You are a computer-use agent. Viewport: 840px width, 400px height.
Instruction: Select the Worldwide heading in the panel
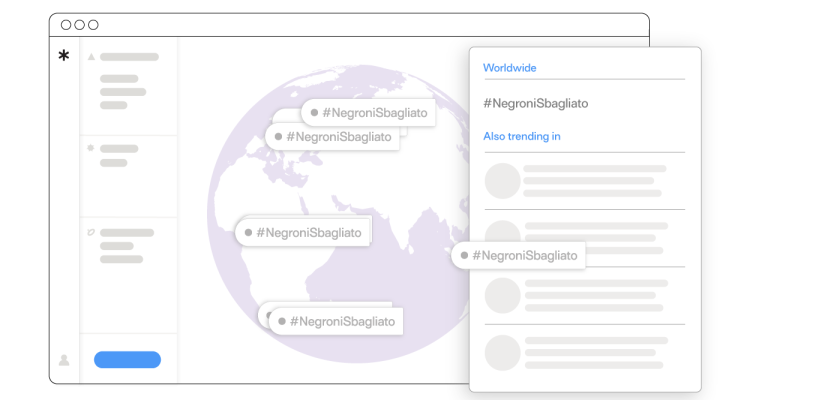tap(509, 68)
